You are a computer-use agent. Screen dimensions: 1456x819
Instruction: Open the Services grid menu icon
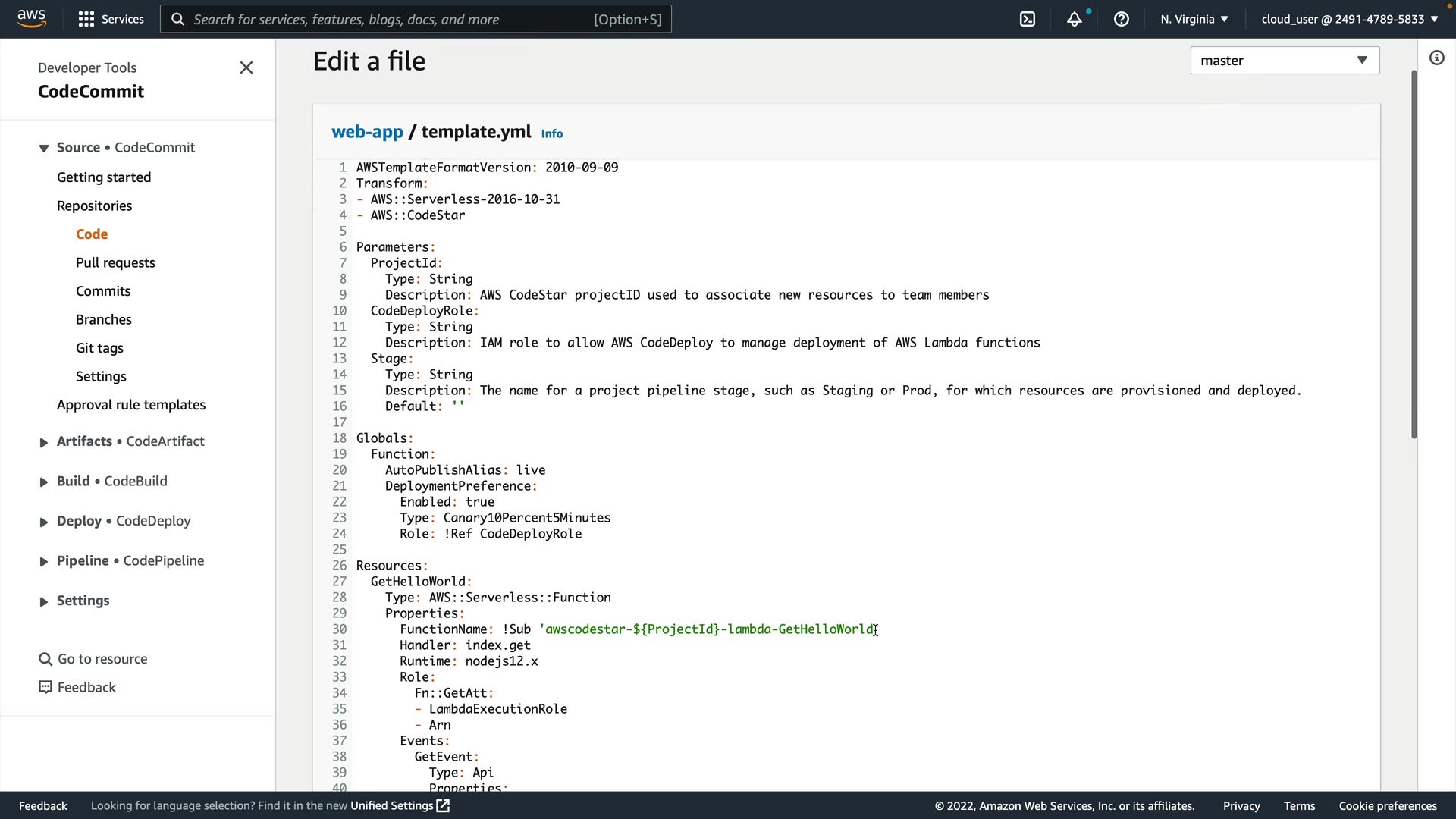click(x=86, y=19)
